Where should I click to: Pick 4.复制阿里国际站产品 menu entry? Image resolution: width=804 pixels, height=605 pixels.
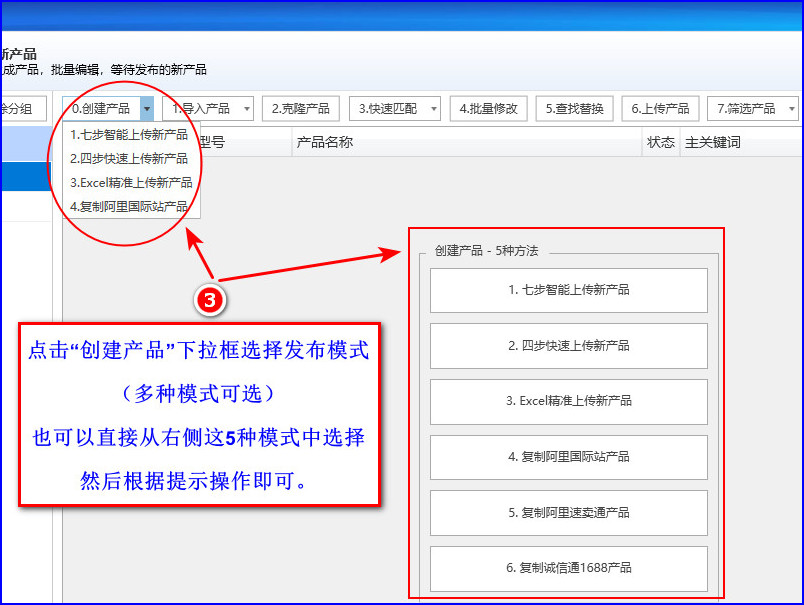pyautogui.click(x=131, y=207)
